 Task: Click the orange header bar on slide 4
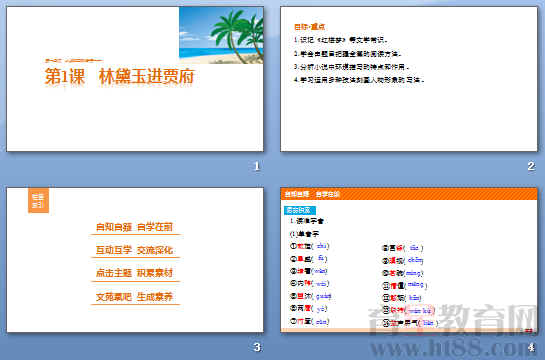tap(409, 194)
